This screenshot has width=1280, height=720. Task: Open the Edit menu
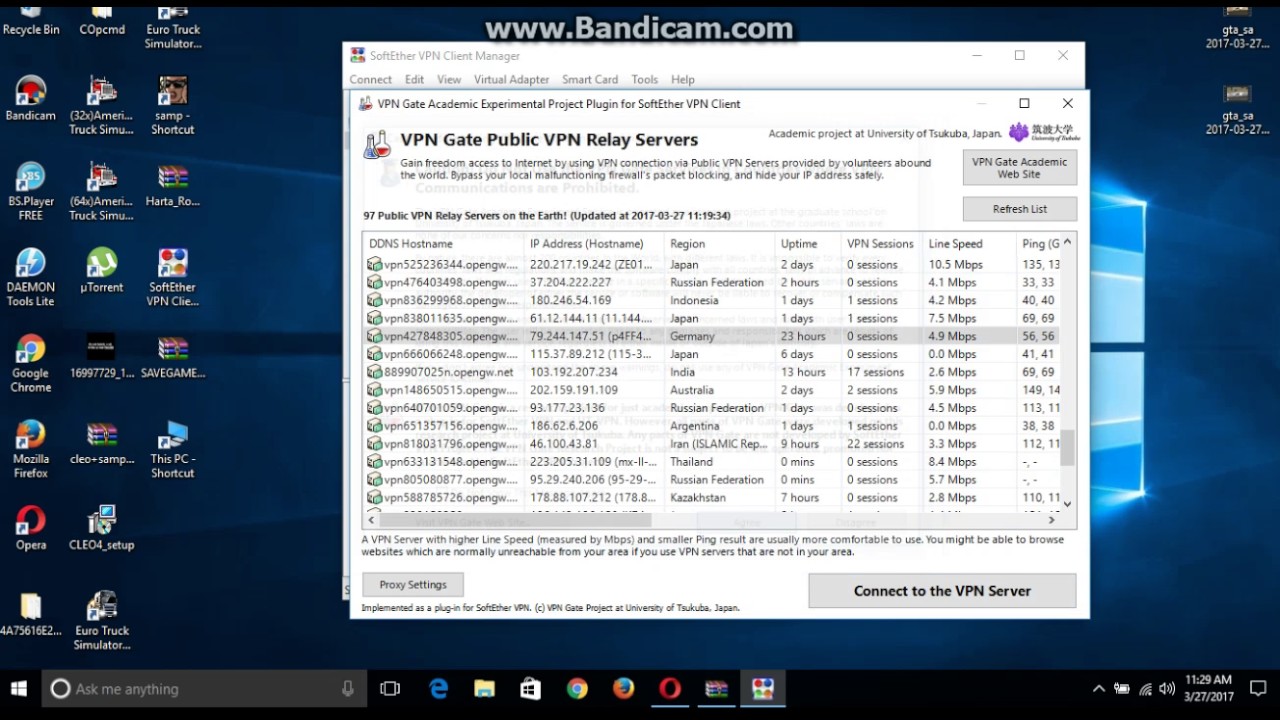(414, 79)
